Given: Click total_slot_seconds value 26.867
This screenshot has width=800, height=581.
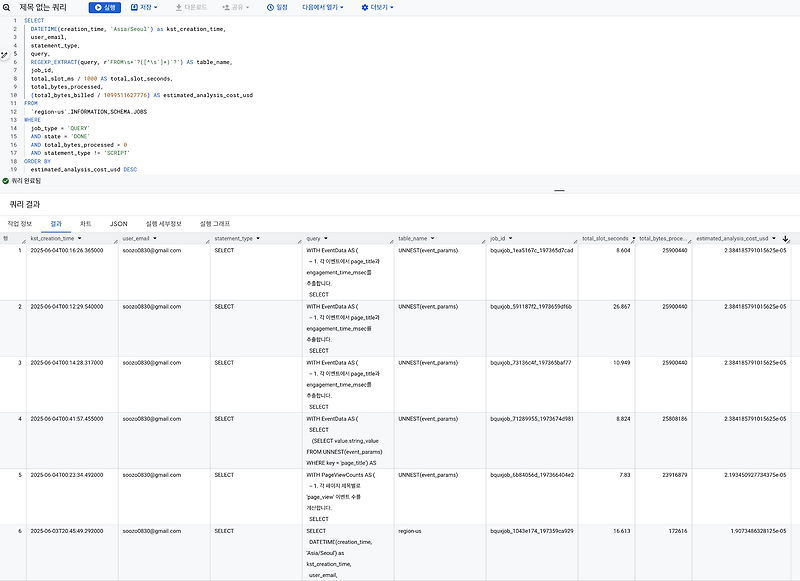Looking at the screenshot, I should (621, 307).
